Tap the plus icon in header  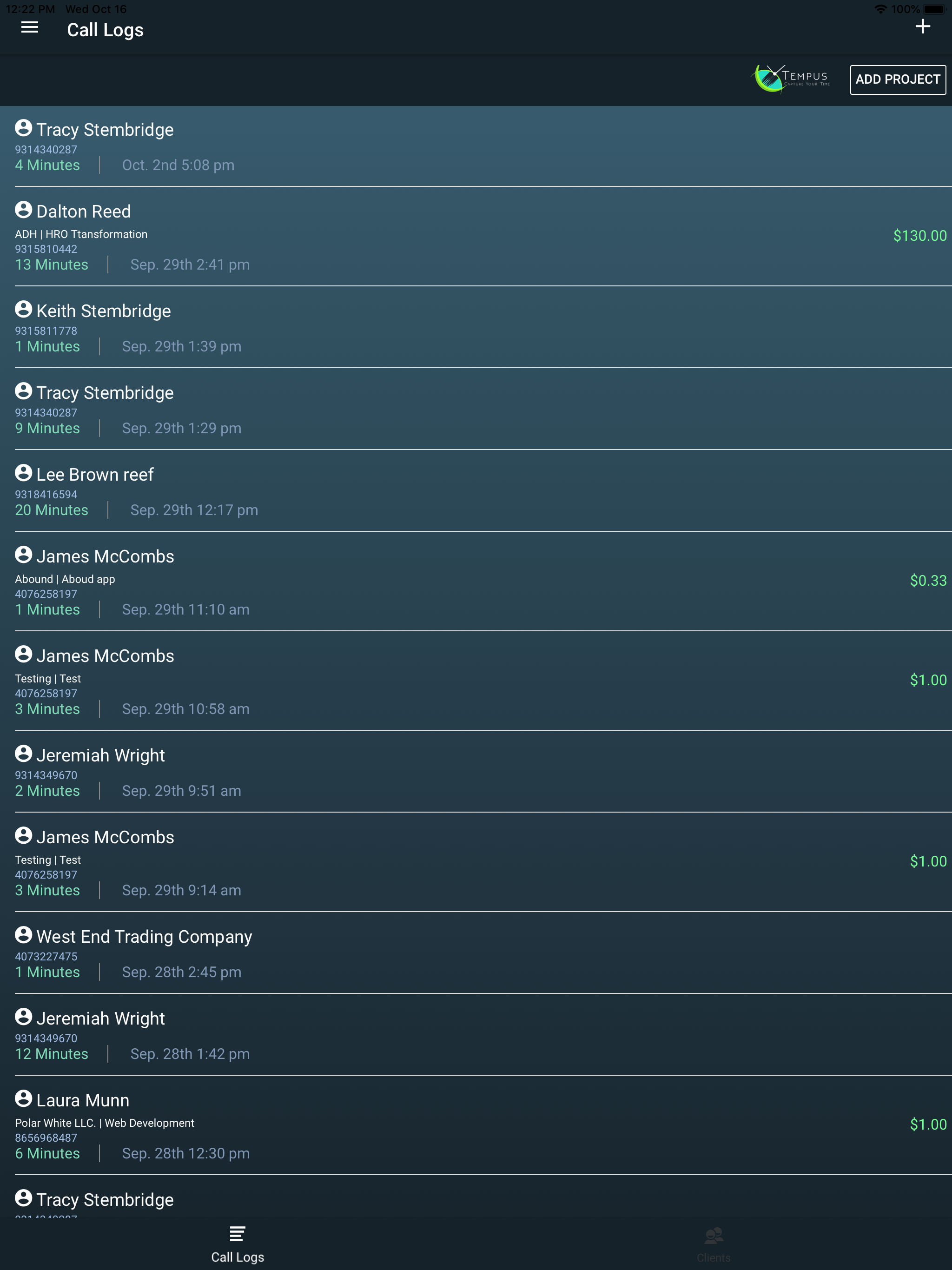[922, 26]
